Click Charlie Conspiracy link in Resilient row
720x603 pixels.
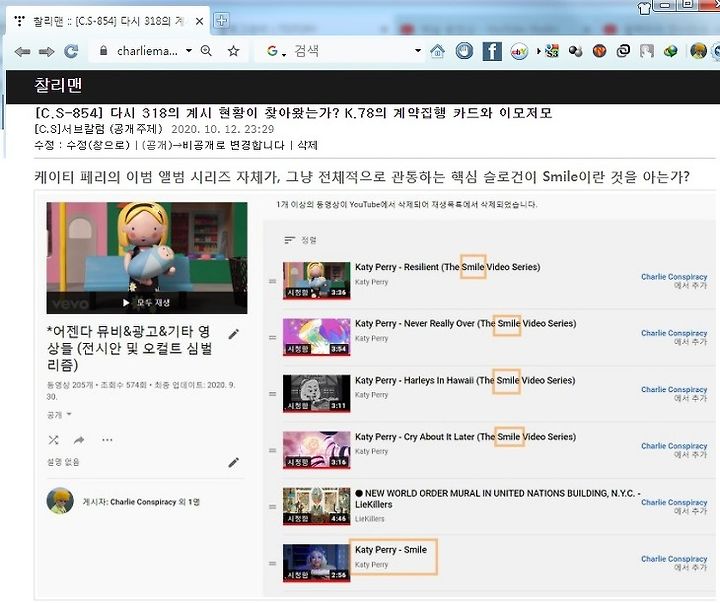tap(674, 277)
